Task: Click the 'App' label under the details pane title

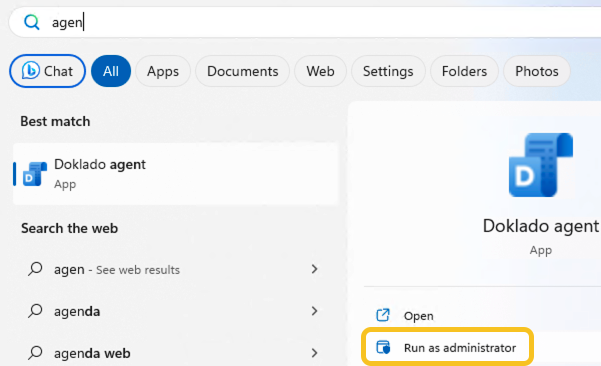Action: pyautogui.click(x=540, y=250)
